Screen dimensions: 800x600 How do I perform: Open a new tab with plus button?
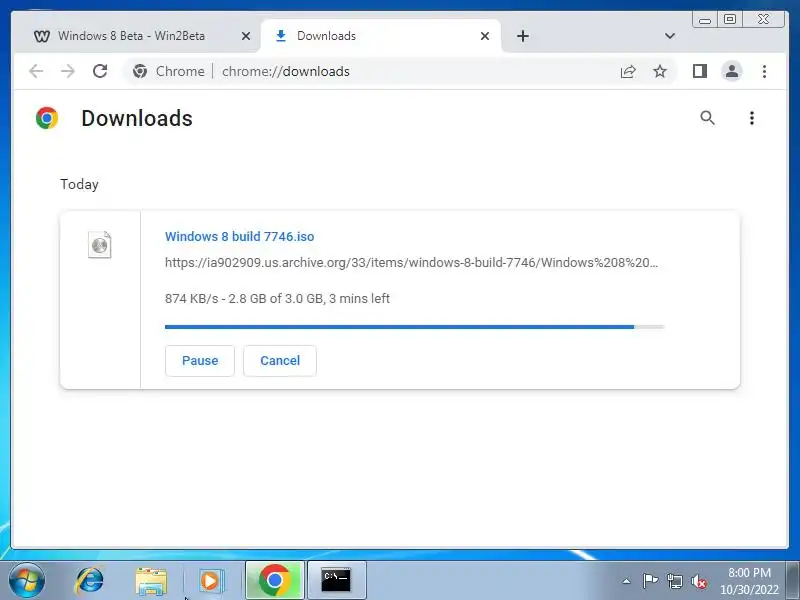pyautogui.click(x=523, y=36)
